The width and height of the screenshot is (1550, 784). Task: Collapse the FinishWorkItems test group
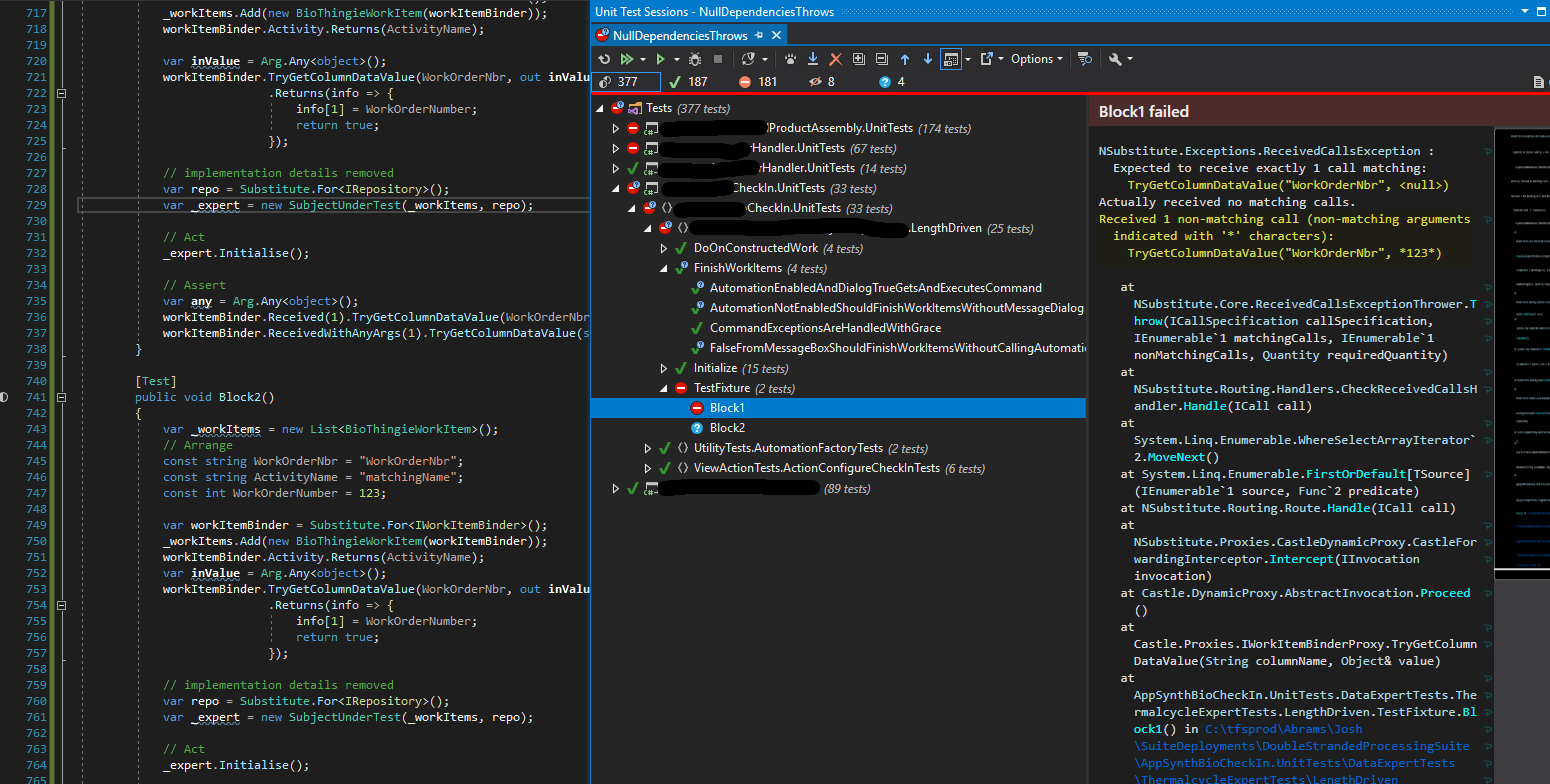[x=663, y=268]
